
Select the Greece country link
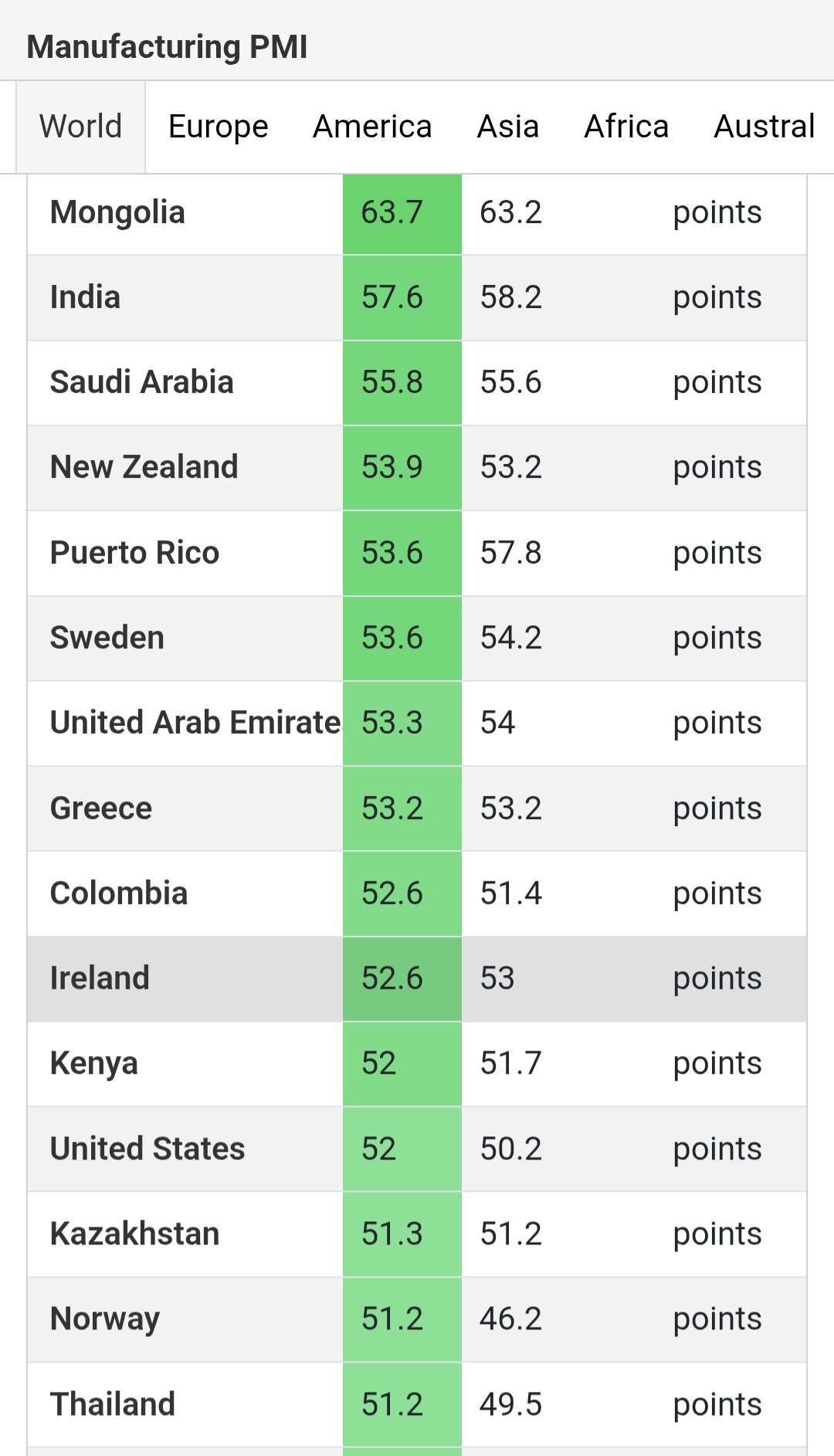(x=100, y=808)
